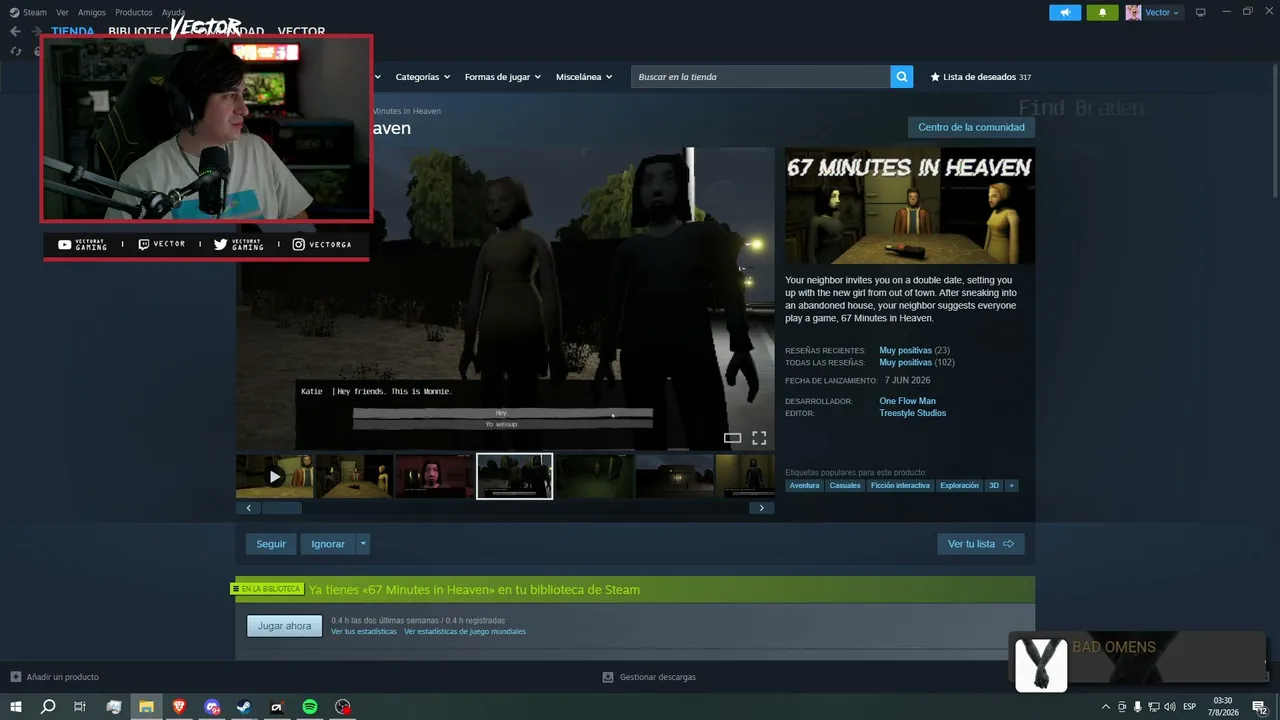Open the Steam announcements megaphone

pos(1065,12)
